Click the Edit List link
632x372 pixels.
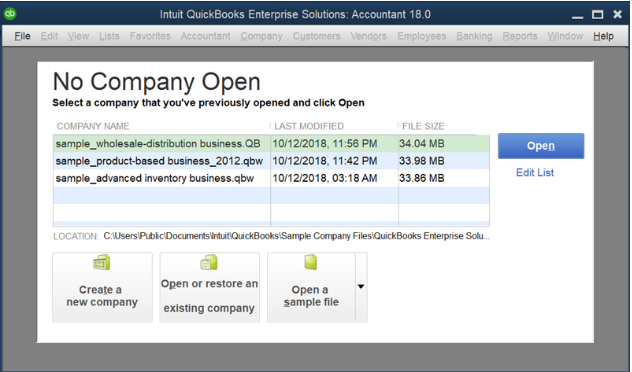535,172
